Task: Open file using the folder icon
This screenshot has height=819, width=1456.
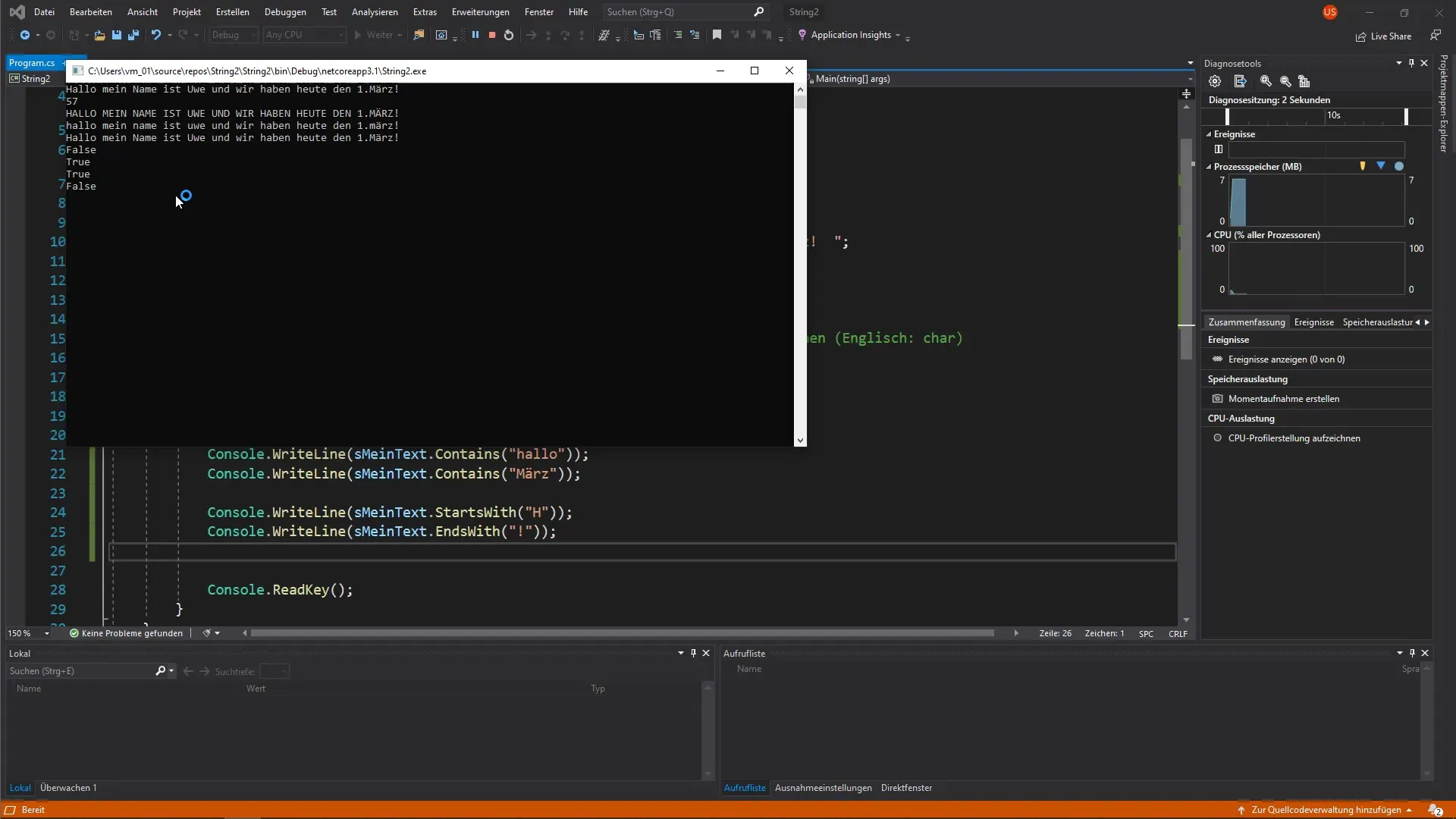Action: point(99,35)
